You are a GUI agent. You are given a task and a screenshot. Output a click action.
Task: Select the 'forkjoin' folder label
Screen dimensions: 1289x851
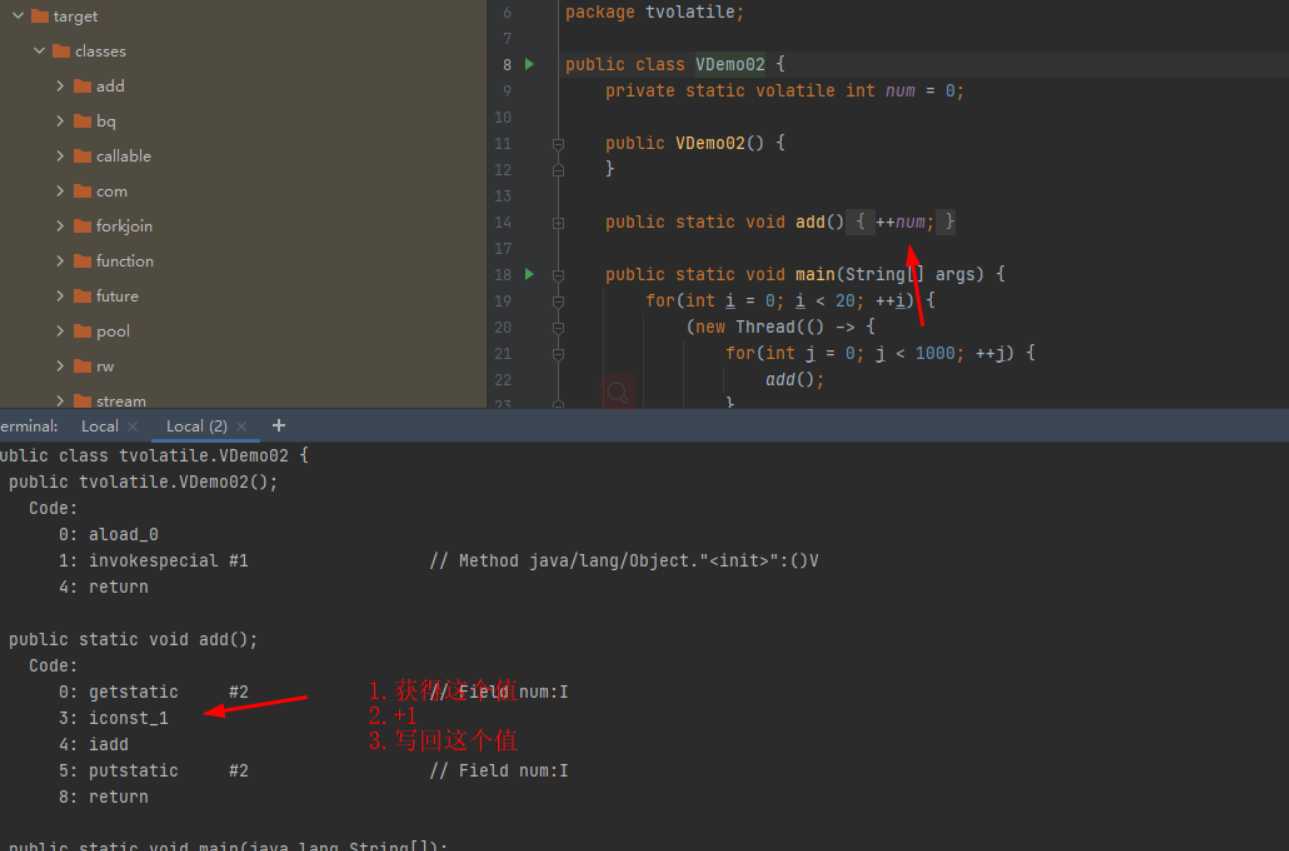[x=124, y=226]
